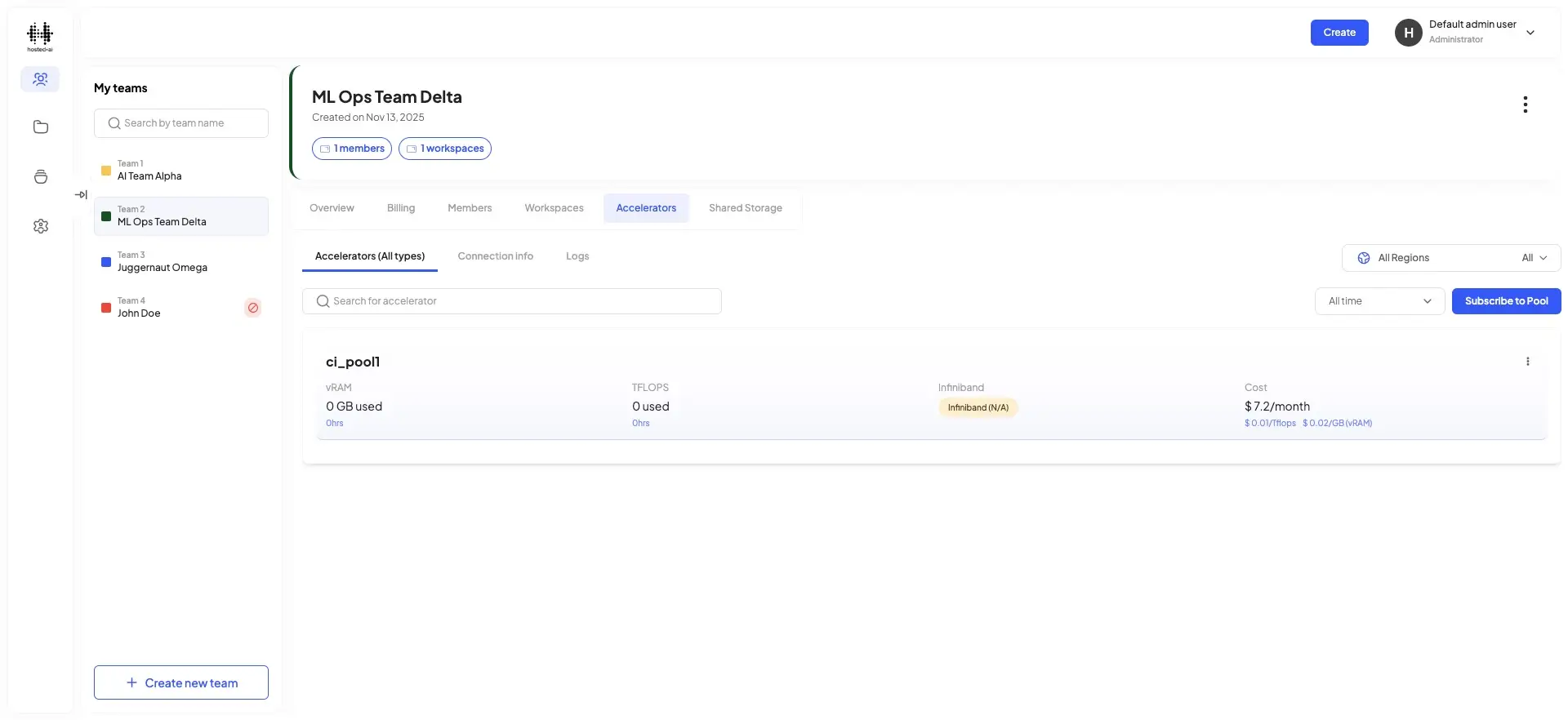Click the 1 workspaces badge
This screenshot has height=720, width=1568.
pos(445,149)
